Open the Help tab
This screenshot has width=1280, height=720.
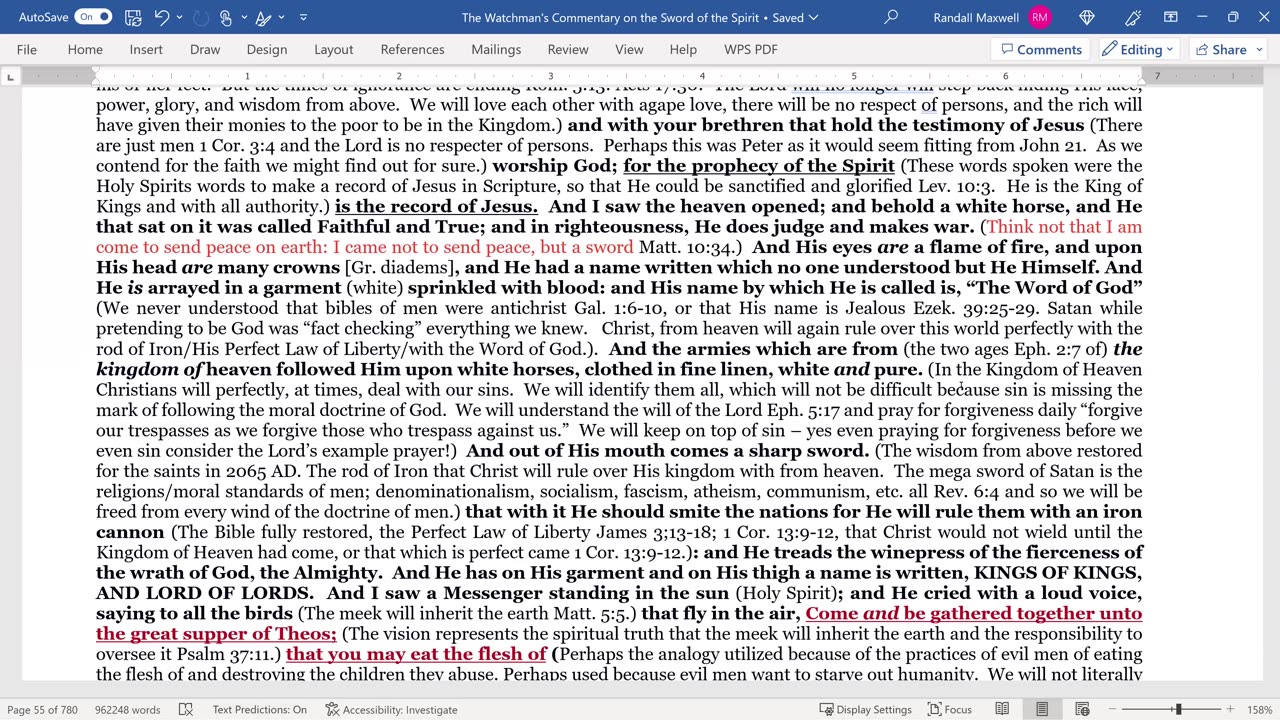[683, 49]
